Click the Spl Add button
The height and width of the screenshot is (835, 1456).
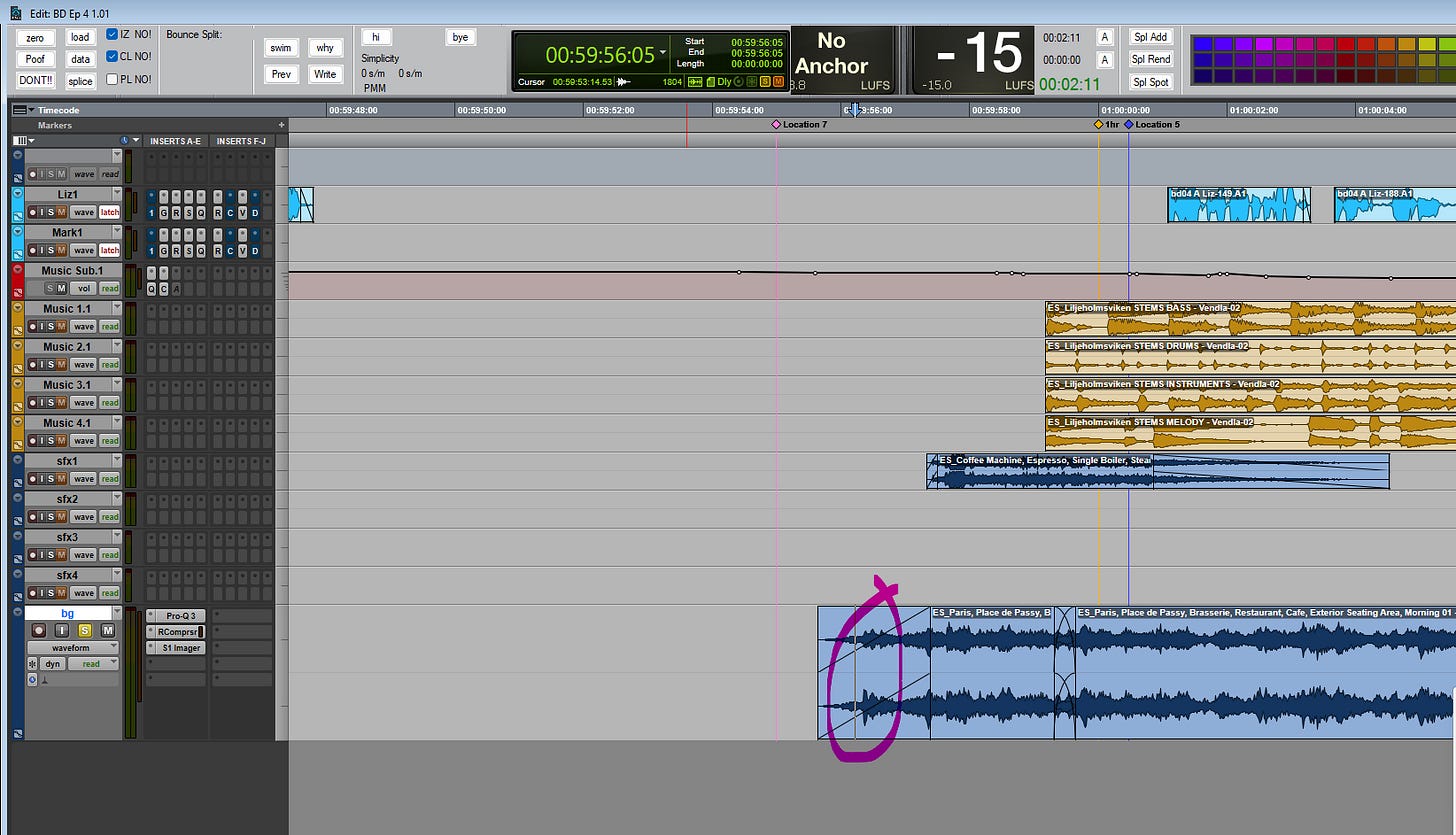click(x=1150, y=37)
